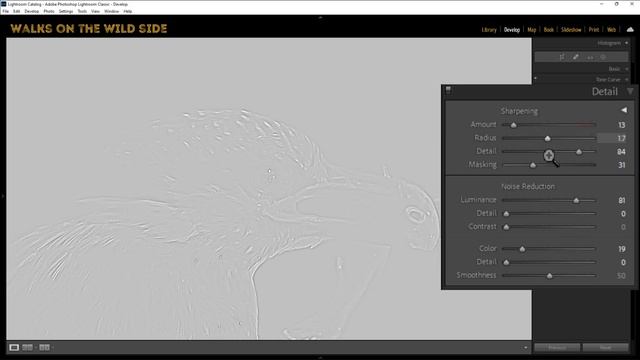Edit the Sharpening Amount value 13
Screen dimensions: 640x360
[621, 125]
